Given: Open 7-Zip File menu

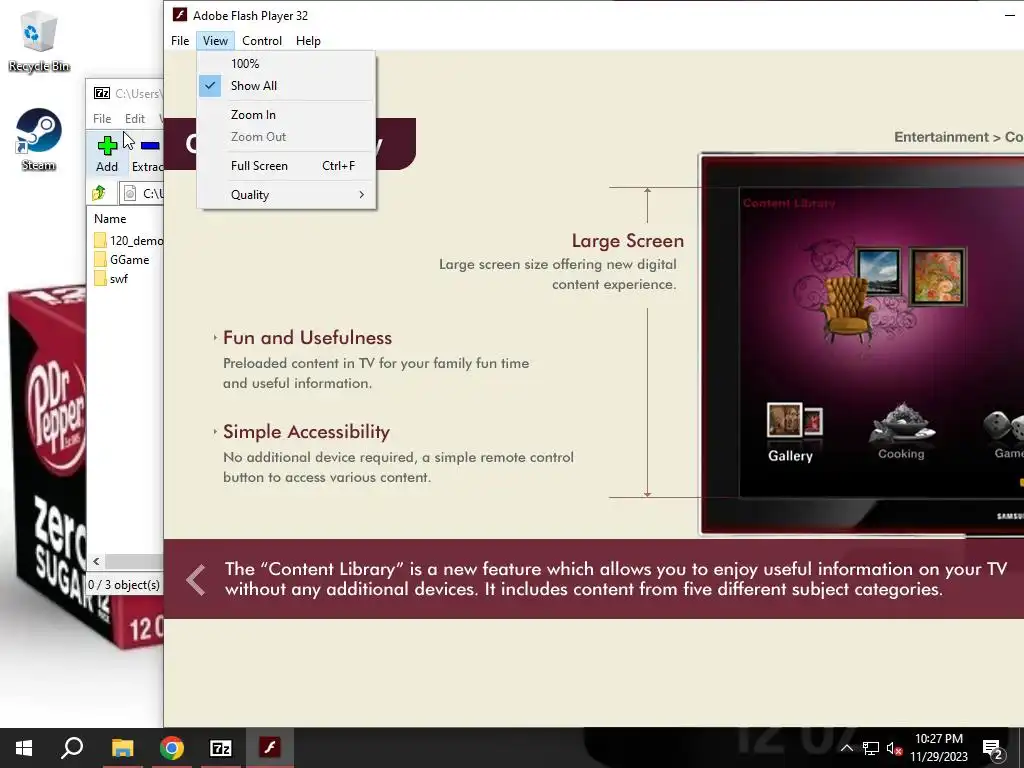Looking at the screenshot, I should (102, 119).
